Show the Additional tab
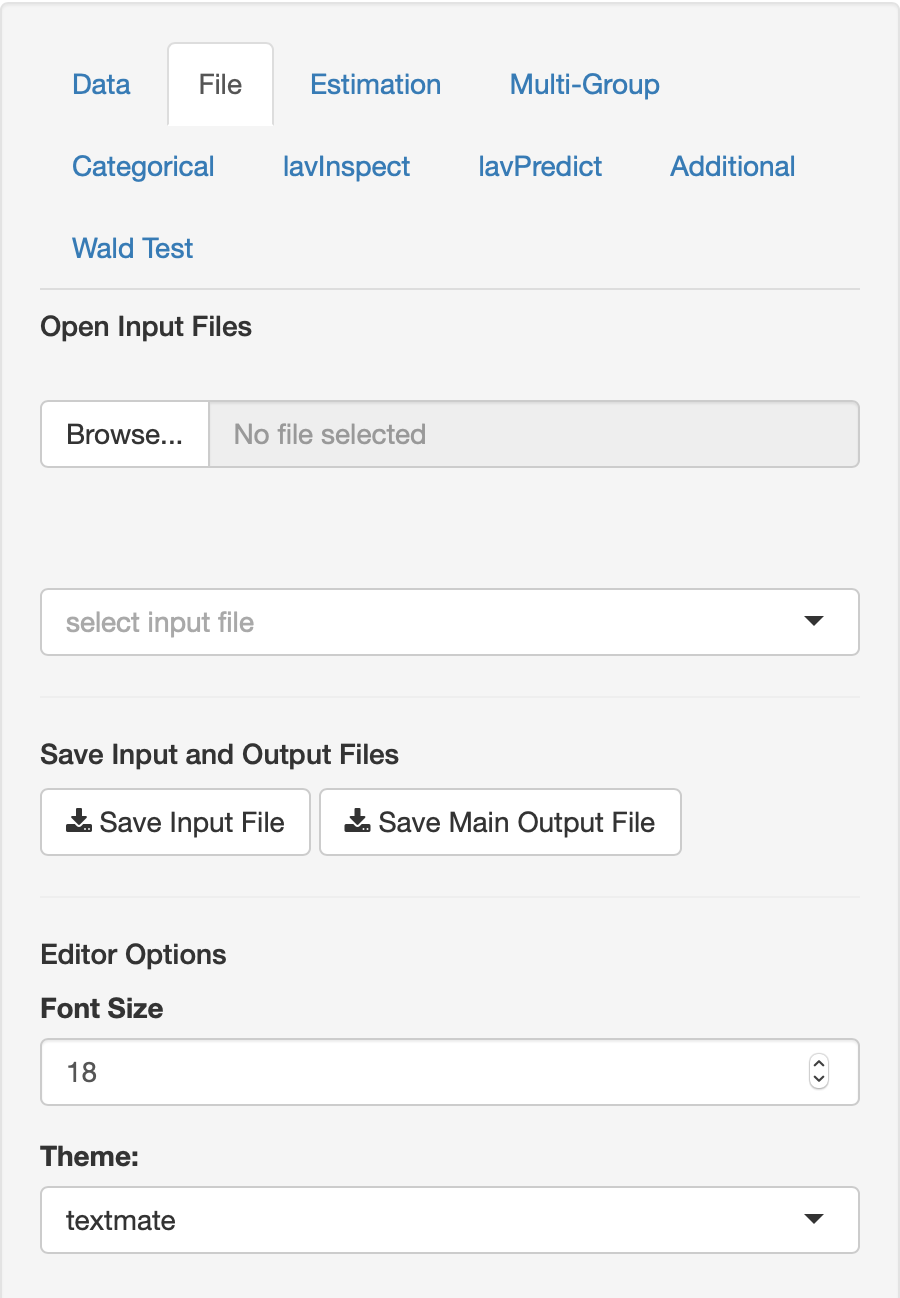This screenshot has width=900, height=1298. 732,166
